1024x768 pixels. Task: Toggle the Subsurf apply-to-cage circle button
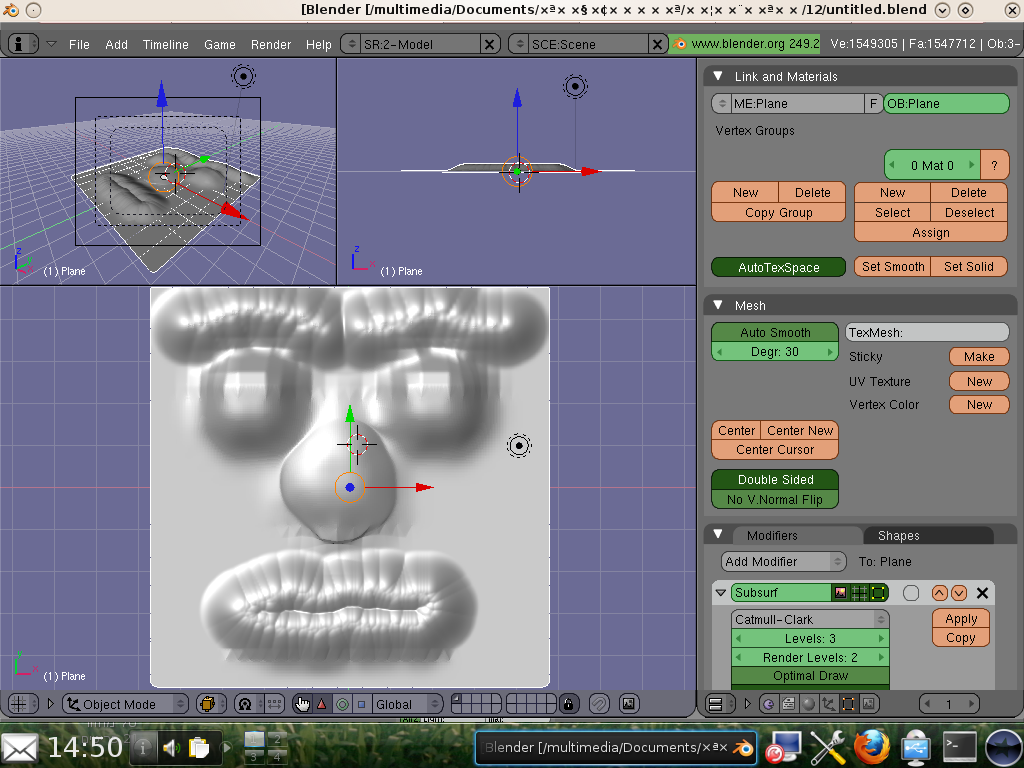click(x=911, y=593)
